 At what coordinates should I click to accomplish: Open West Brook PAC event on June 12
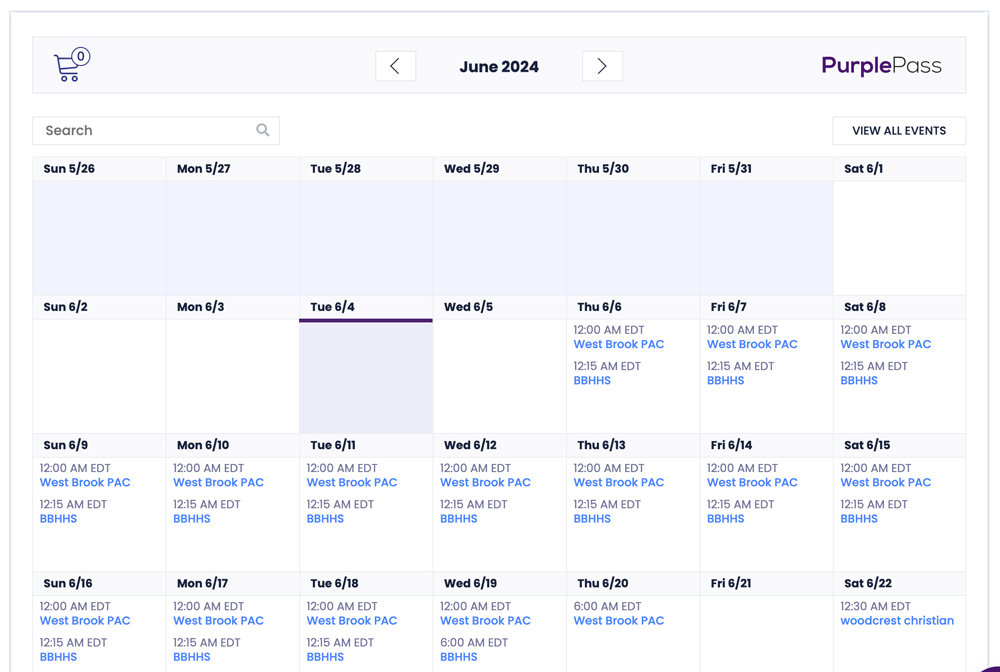coord(485,482)
